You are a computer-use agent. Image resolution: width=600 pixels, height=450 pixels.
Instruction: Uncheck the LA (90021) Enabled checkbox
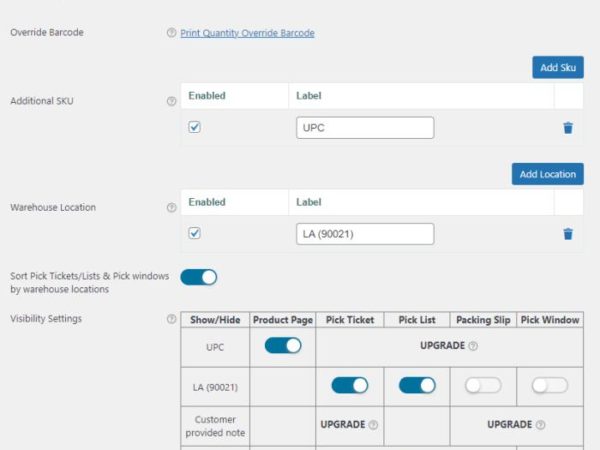[x=195, y=233]
